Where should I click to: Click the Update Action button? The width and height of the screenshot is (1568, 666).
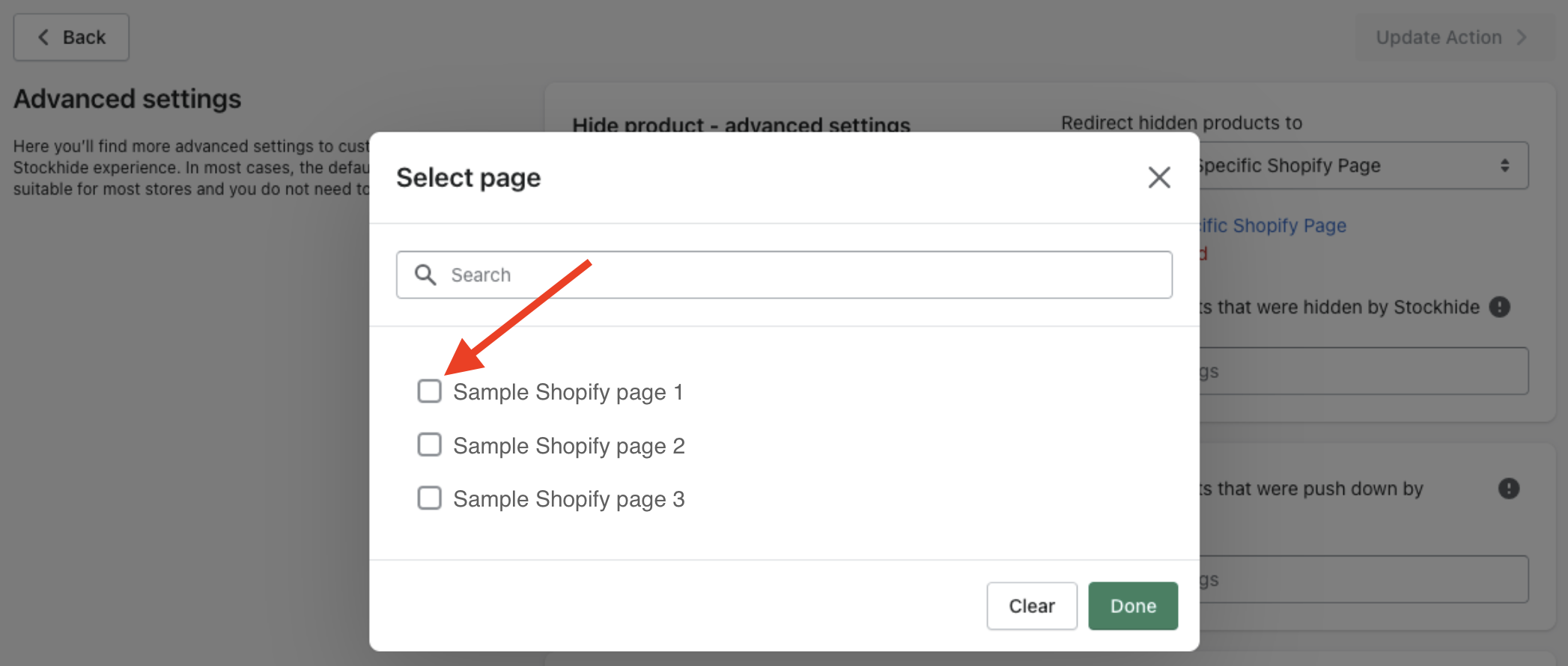[x=1438, y=37]
